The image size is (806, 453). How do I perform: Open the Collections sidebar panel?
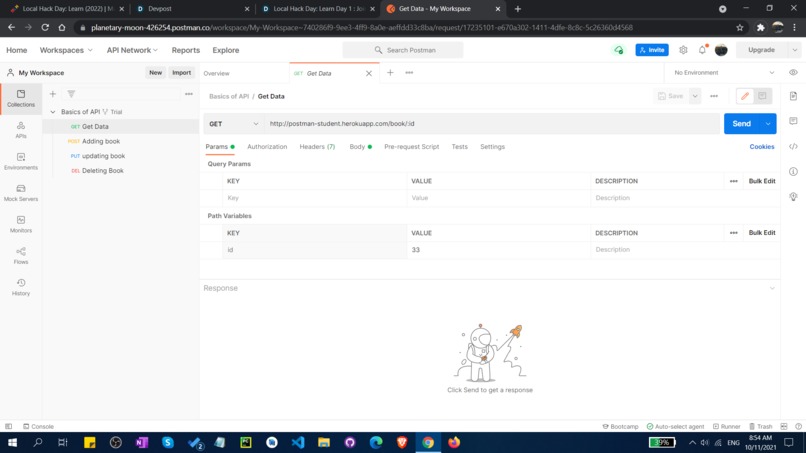point(21,98)
